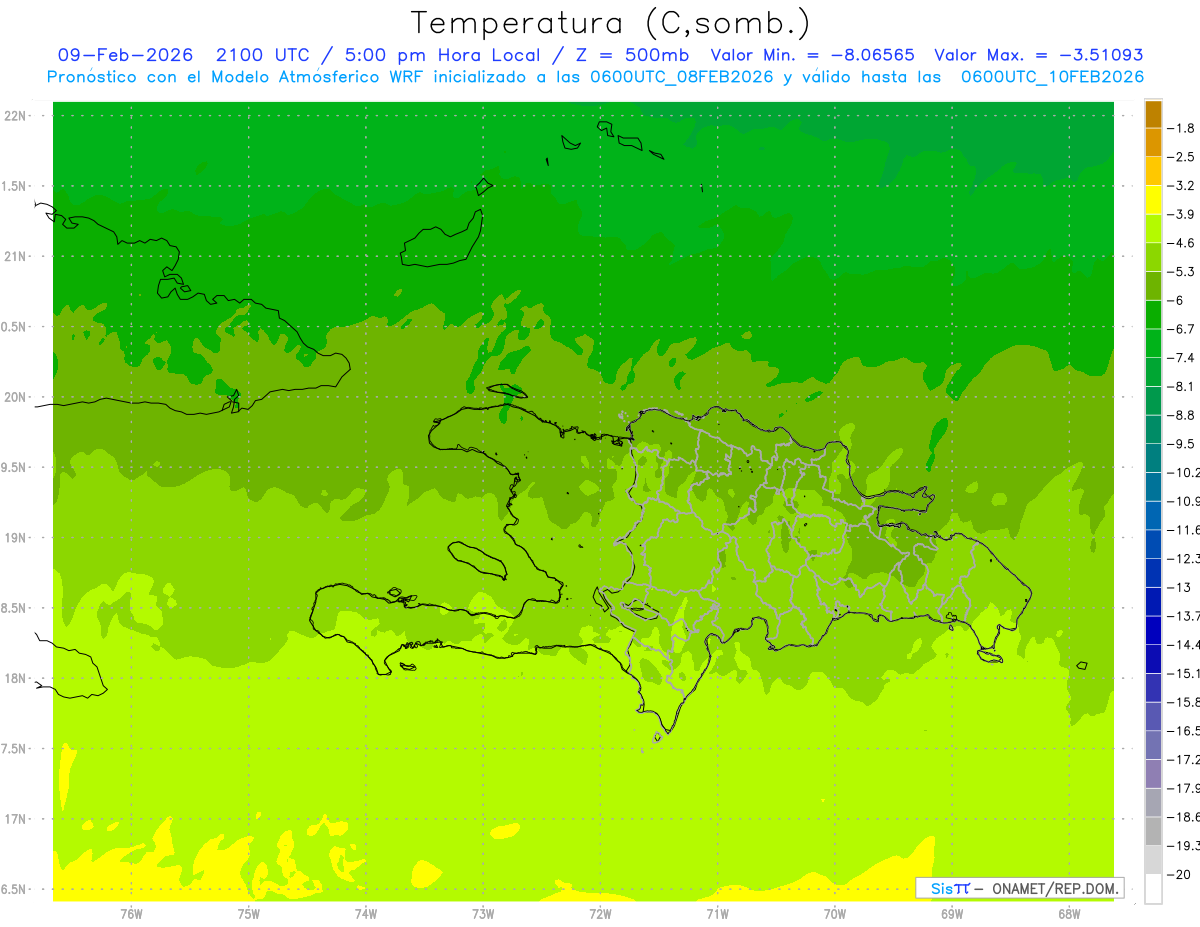Click the '0600UTC_08FEB2026' initialization timestamp
The image size is (1200, 927).
tap(682, 77)
